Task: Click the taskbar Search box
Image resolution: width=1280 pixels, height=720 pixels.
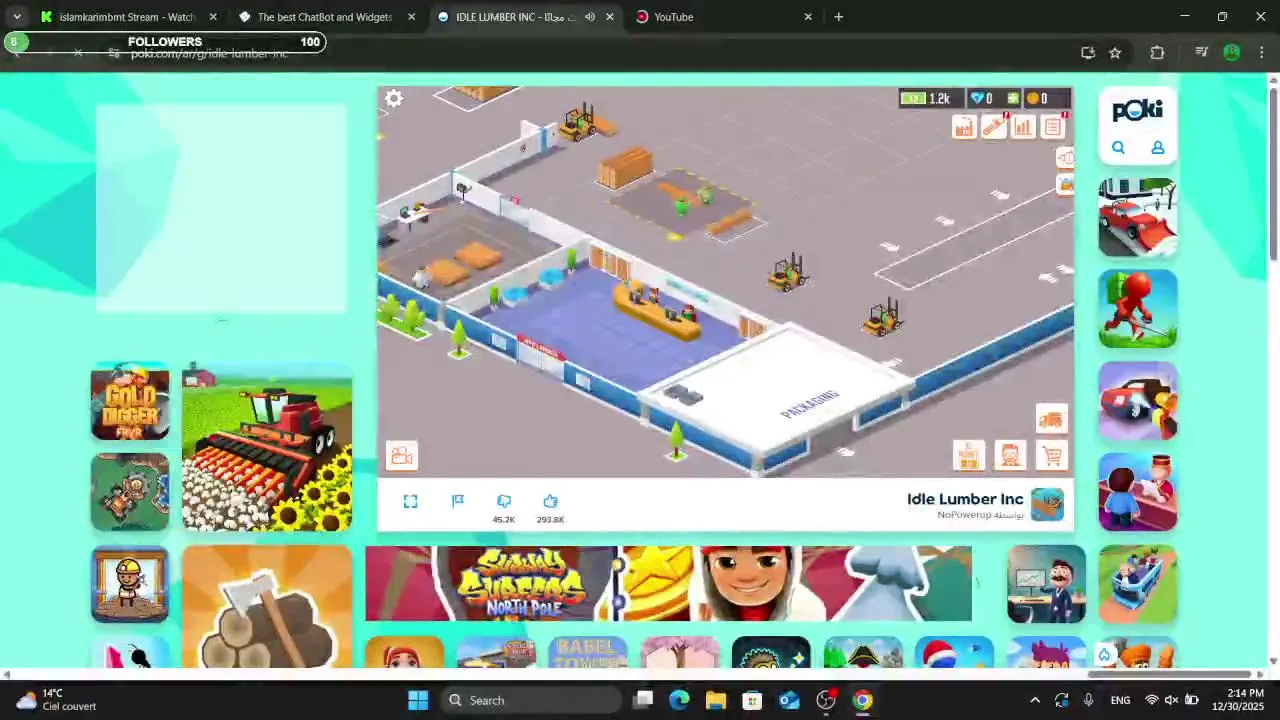Action: (x=530, y=700)
